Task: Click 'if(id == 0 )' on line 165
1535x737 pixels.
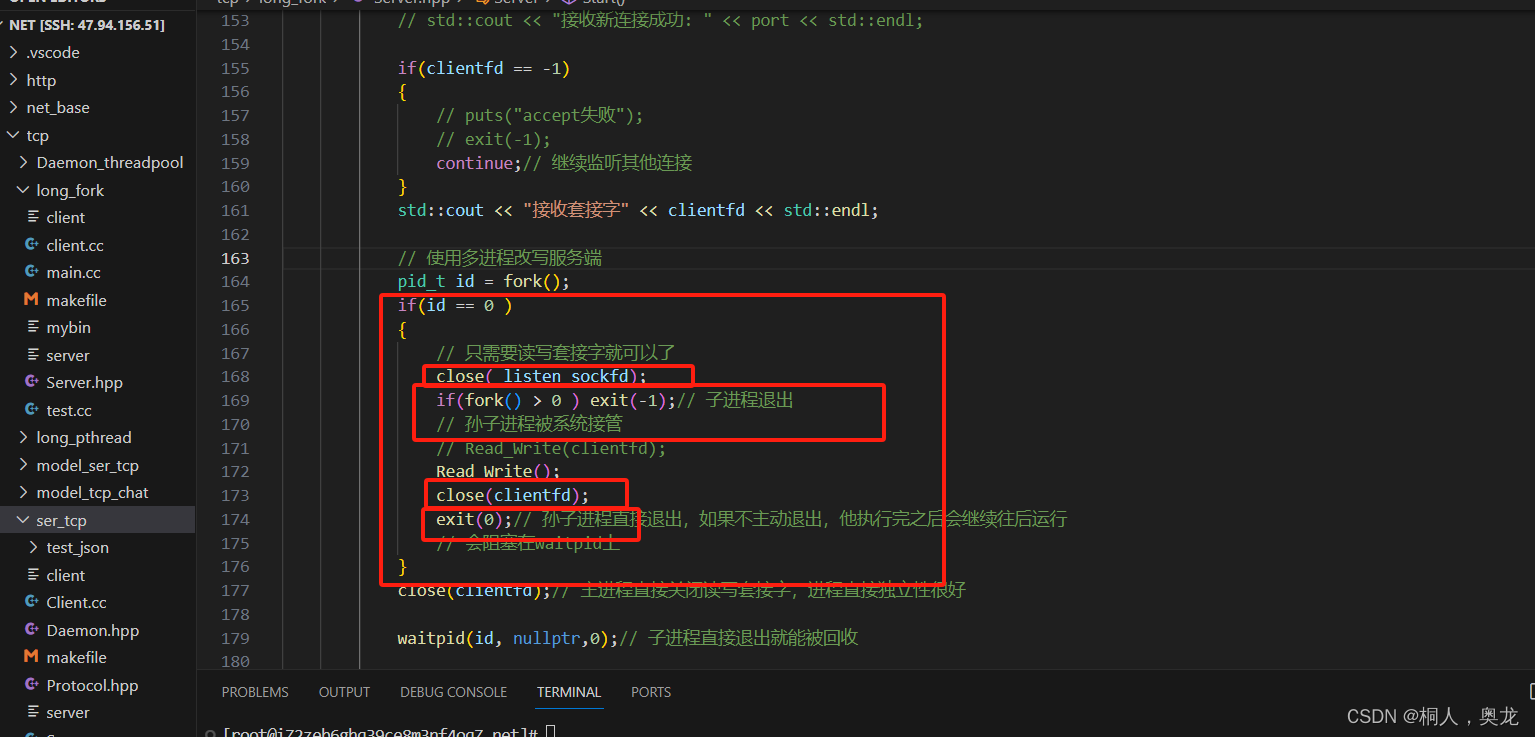Action: tap(455, 305)
